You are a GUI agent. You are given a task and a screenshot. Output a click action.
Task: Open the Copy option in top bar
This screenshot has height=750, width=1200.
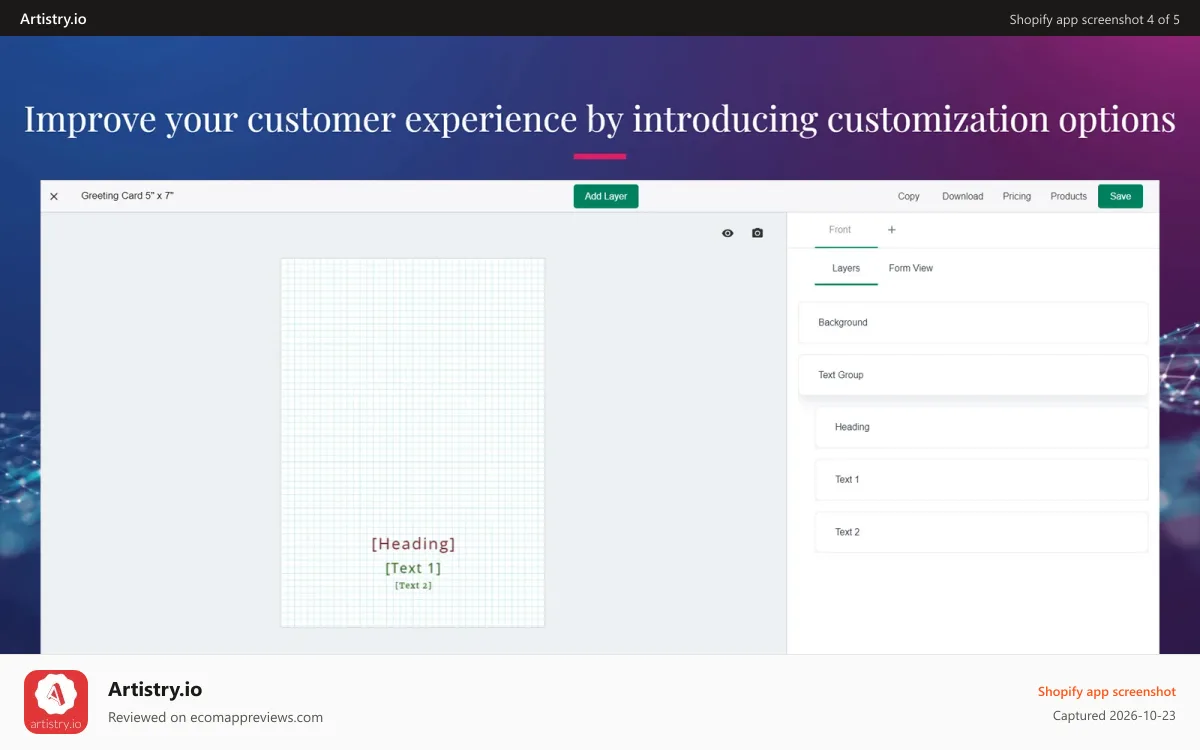[909, 196]
